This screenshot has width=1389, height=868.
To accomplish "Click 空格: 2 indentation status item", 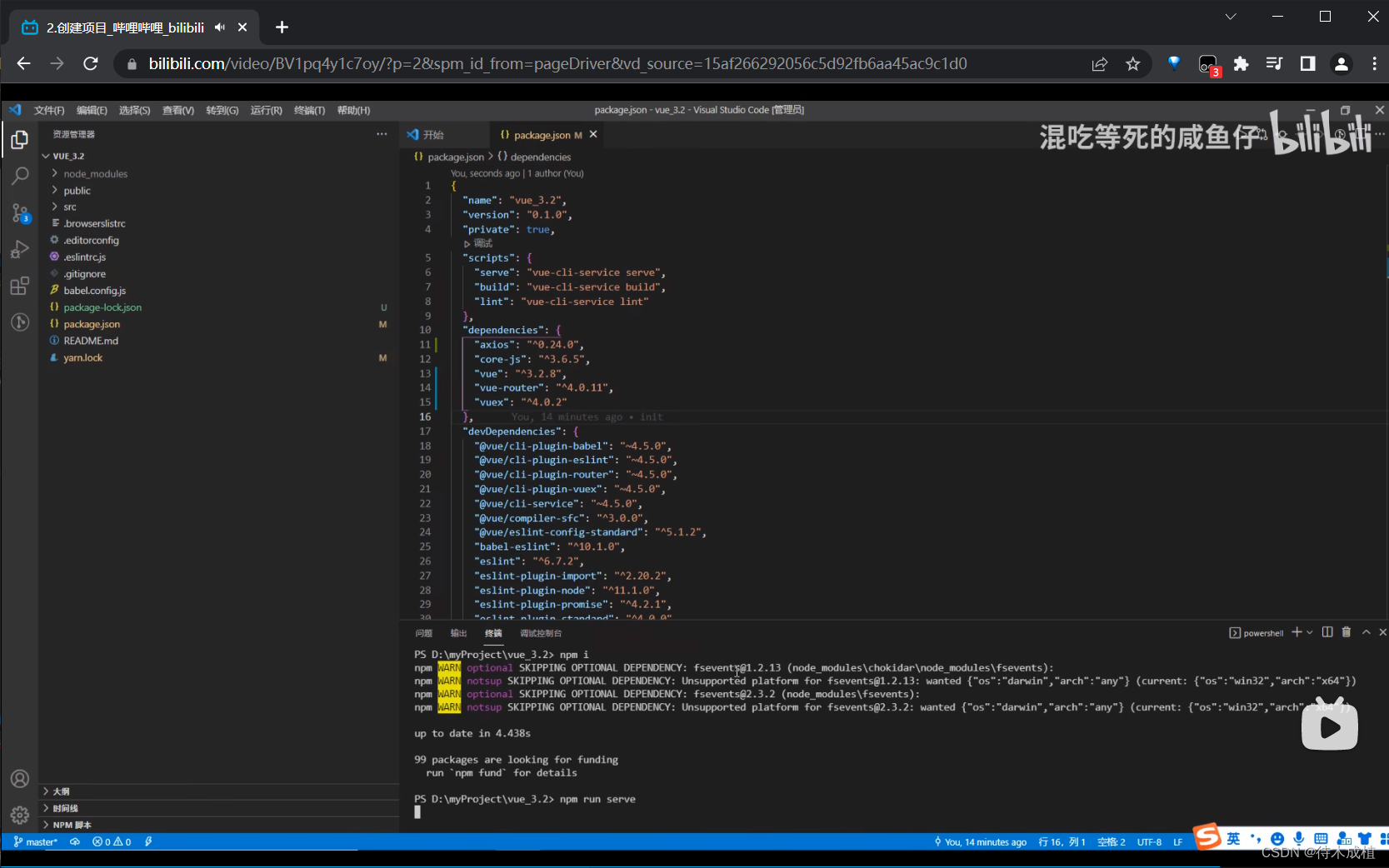I will pos(1111,841).
